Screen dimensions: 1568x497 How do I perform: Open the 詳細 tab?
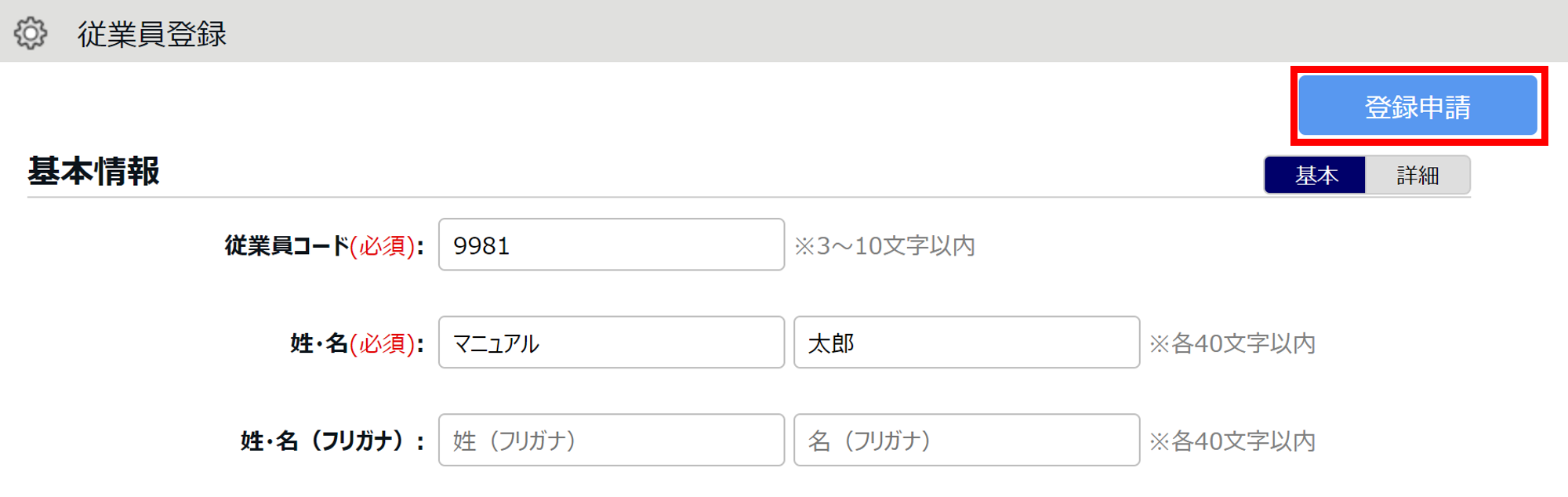click(1417, 175)
